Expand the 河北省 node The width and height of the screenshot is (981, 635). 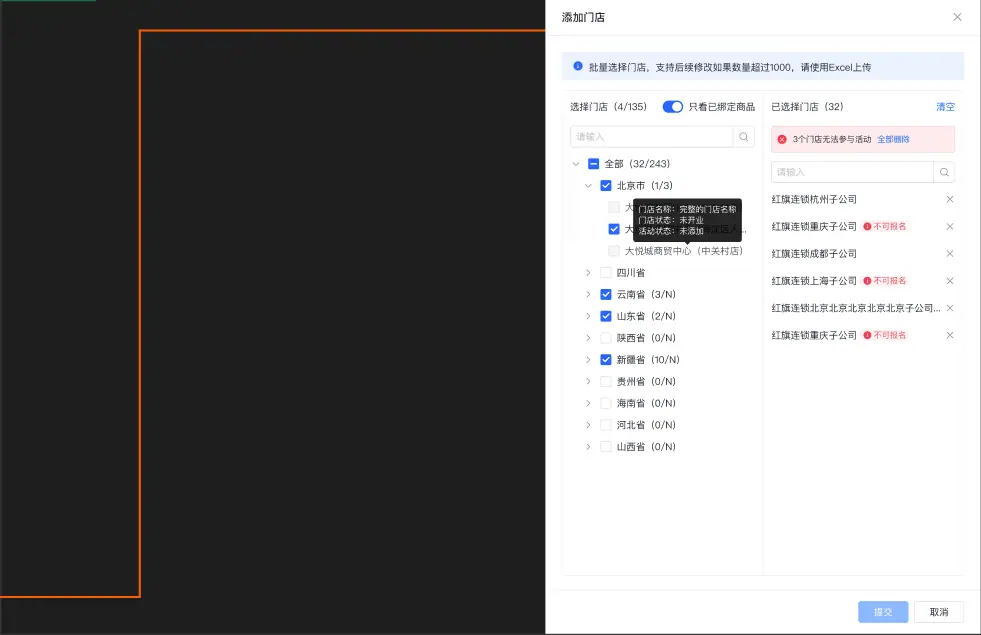click(588, 425)
